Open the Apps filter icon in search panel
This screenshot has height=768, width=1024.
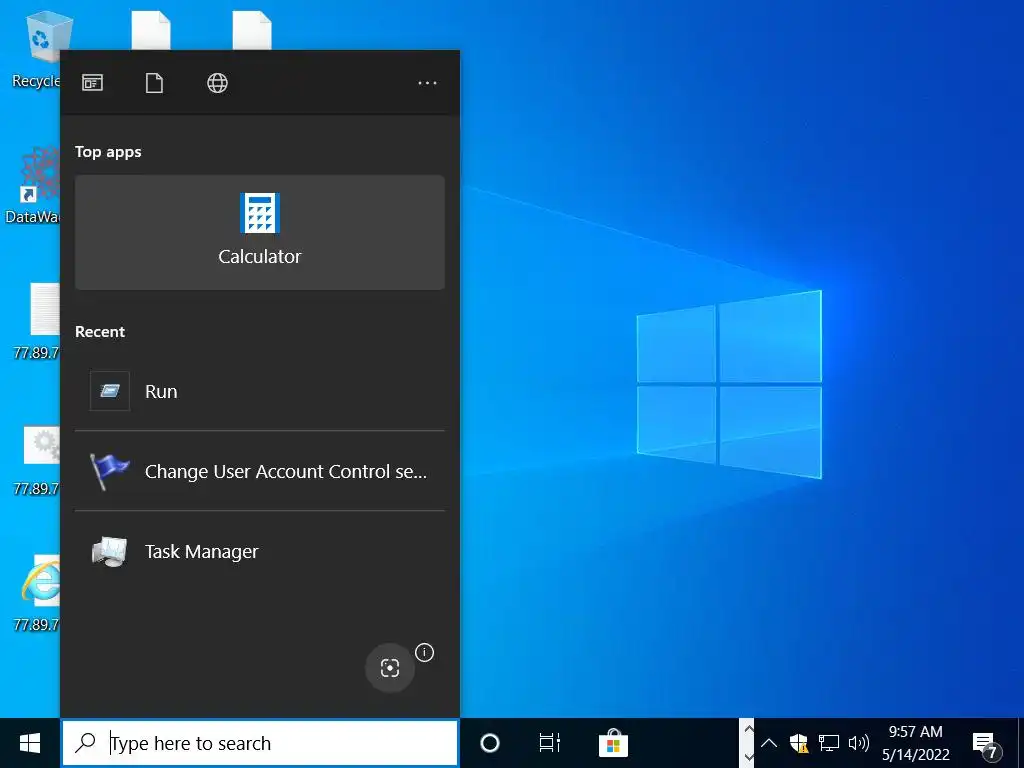92,83
